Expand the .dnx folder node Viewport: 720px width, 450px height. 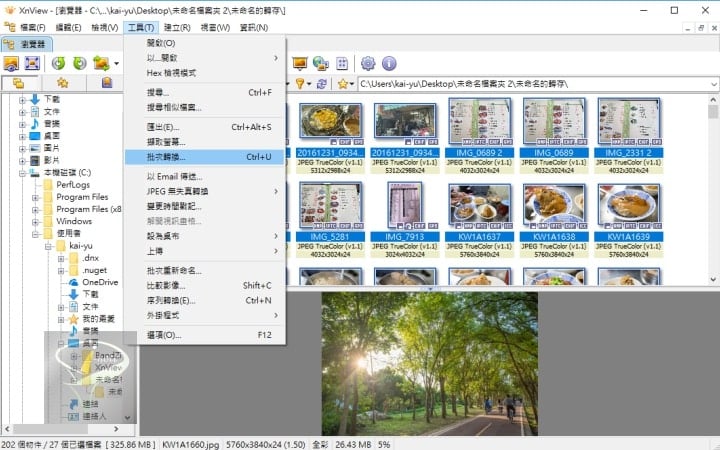pos(61,259)
